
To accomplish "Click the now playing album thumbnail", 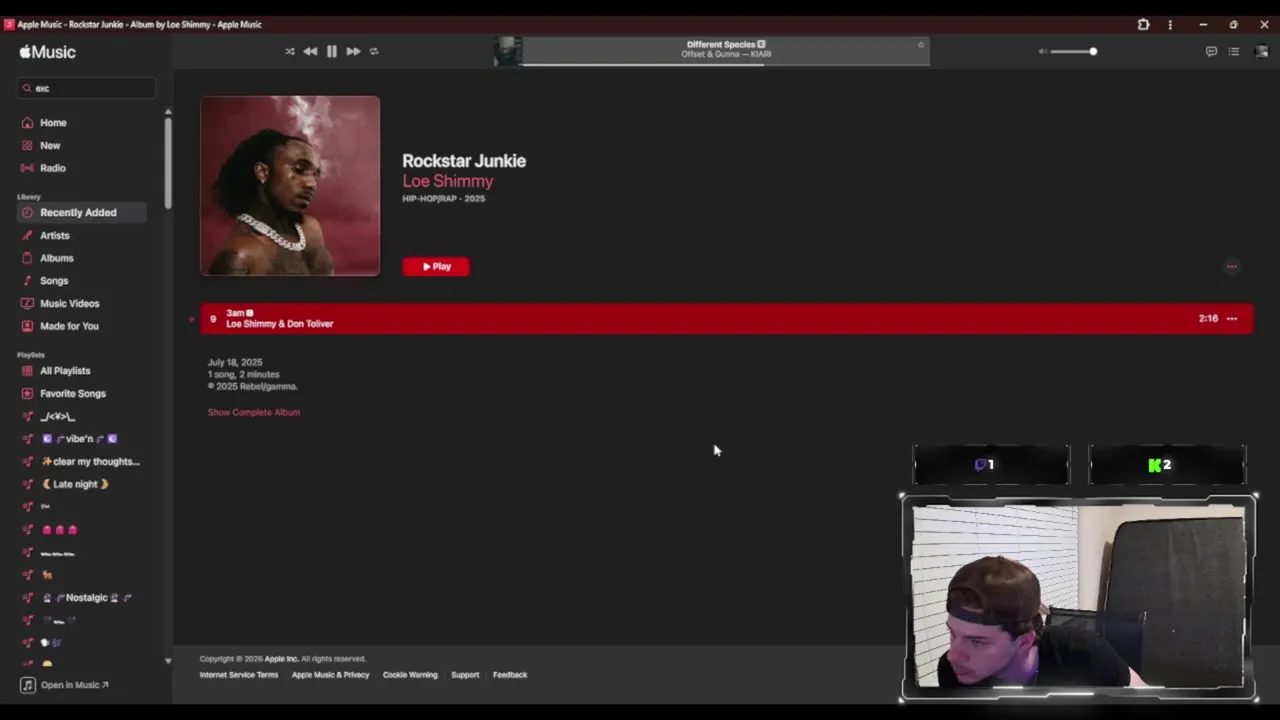I will tap(507, 51).
